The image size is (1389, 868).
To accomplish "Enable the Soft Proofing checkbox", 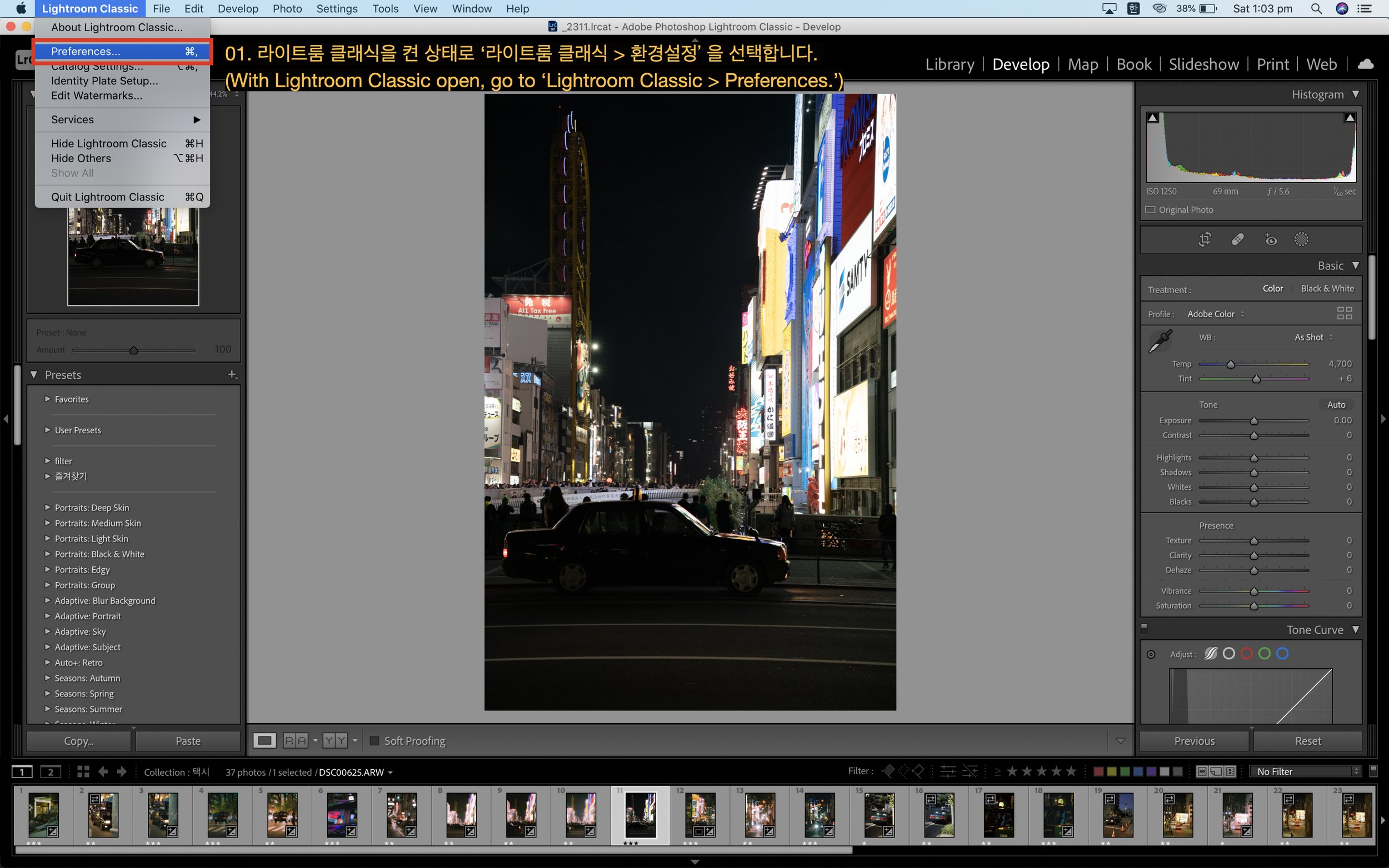I will coord(374,741).
